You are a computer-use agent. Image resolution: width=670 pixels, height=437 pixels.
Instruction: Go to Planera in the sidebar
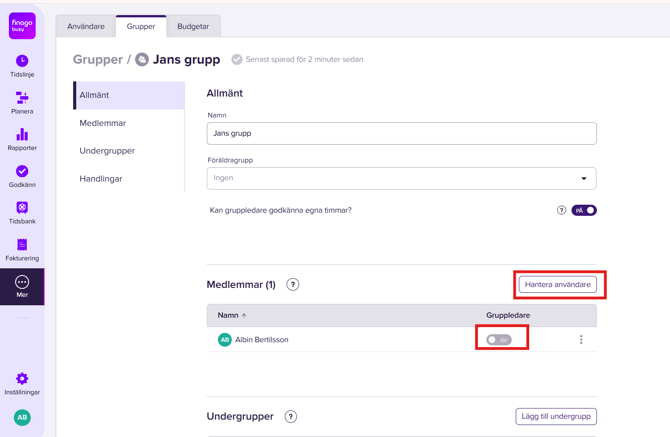[22, 103]
